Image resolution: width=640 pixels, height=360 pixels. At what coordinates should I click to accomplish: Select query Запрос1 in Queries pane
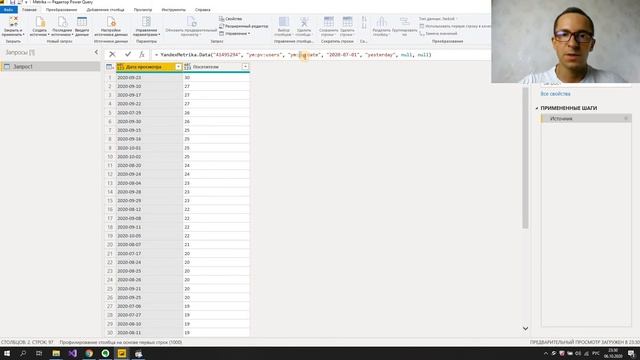tap(50, 67)
